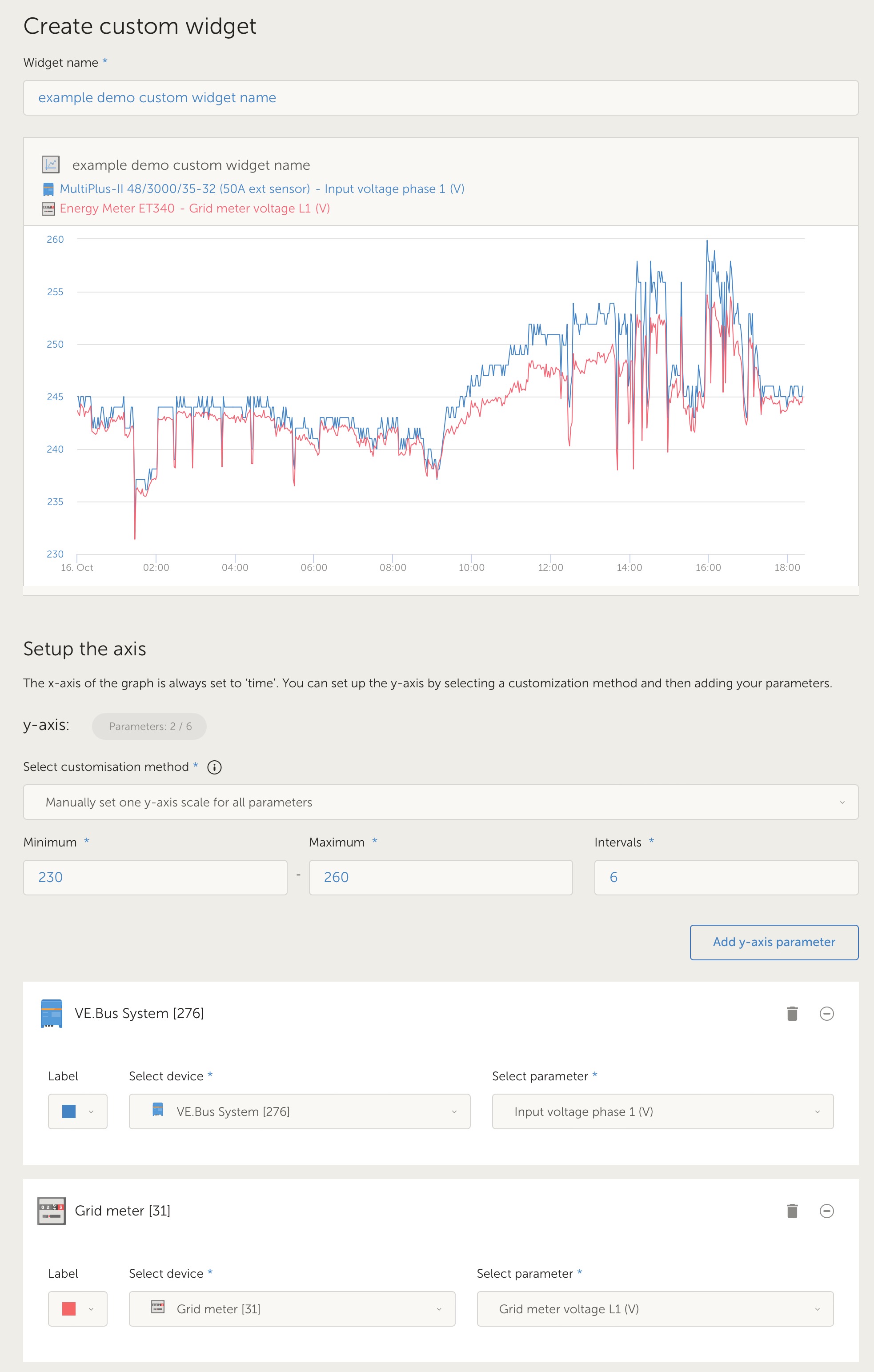Click the Energy Meter ET340 legend icon

click(48, 209)
